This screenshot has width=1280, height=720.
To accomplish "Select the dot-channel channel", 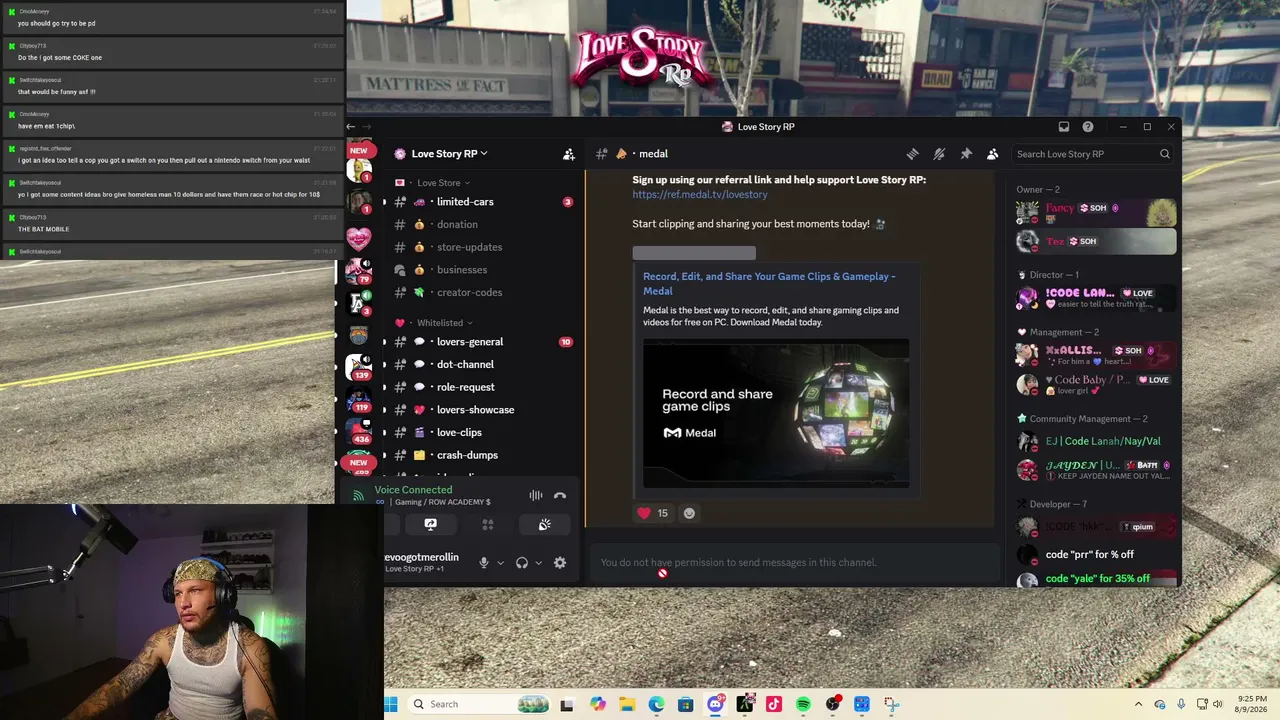I will click(x=483, y=365).
